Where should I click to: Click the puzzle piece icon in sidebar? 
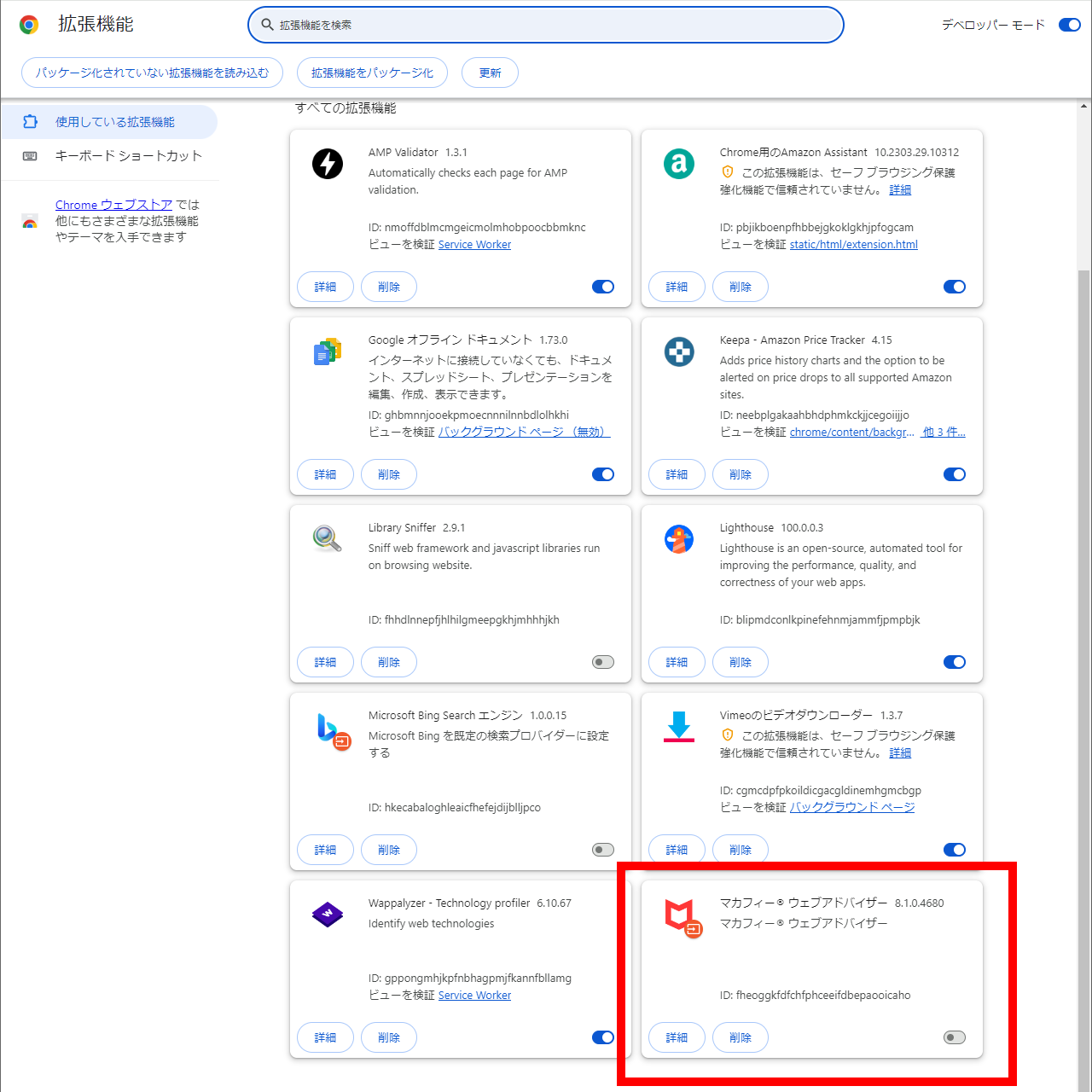tap(30, 122)
